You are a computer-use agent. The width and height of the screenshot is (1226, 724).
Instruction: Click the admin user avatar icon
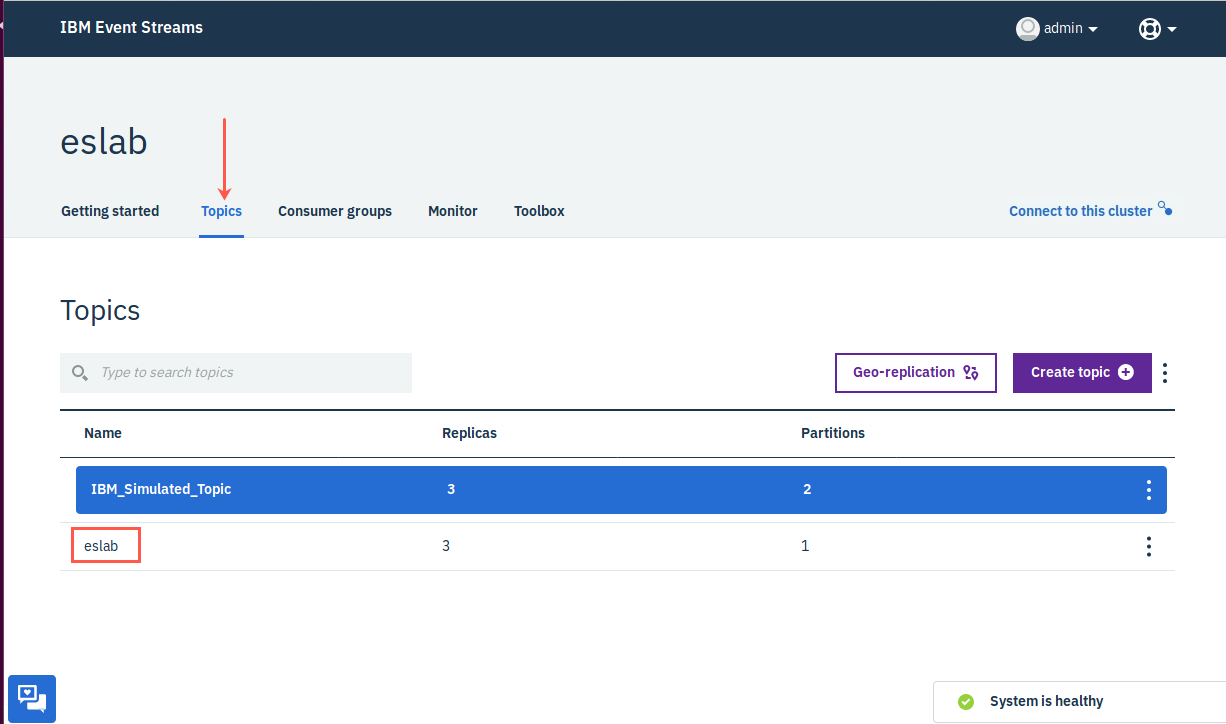1027,29
